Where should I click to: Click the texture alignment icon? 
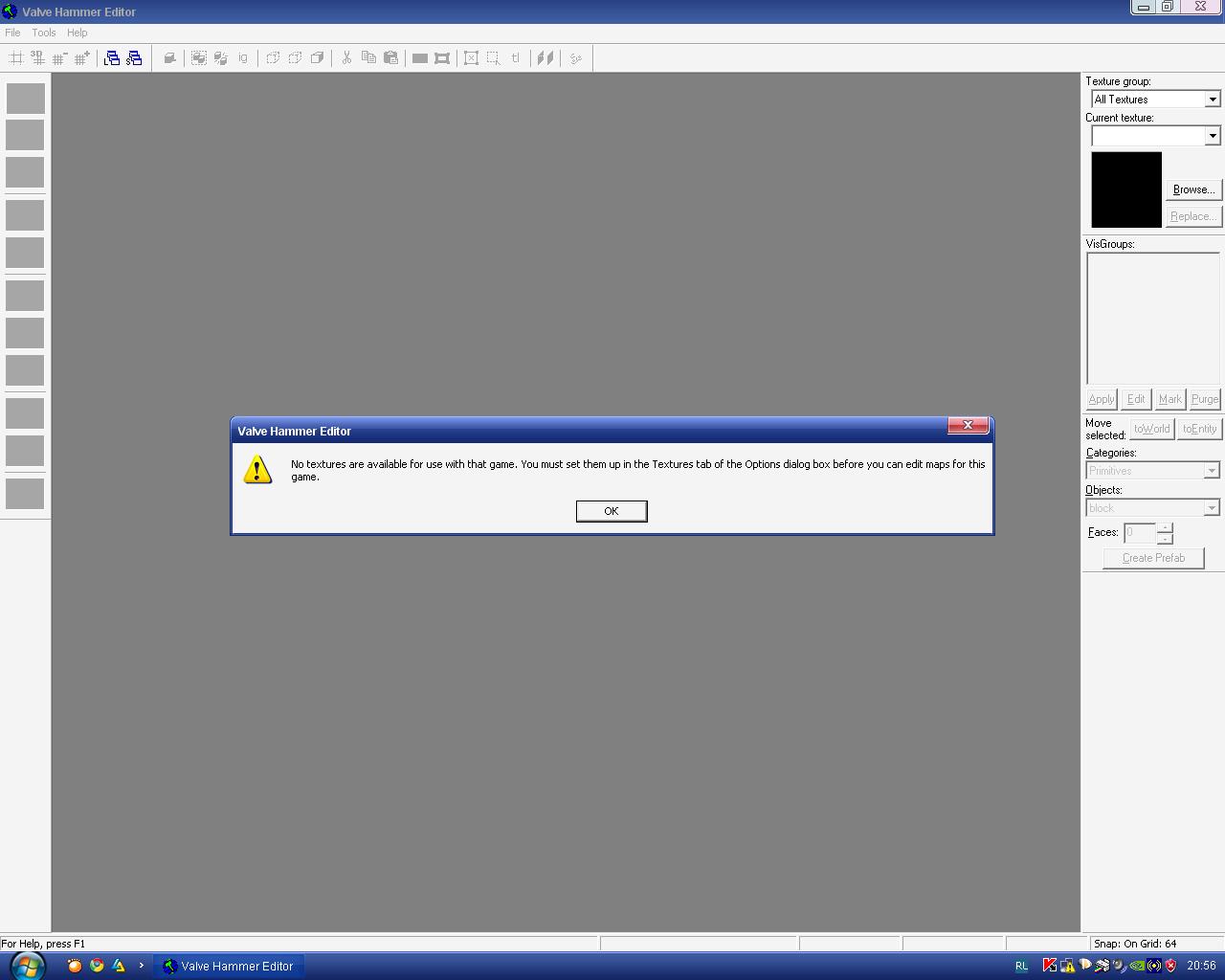[546, 58]
